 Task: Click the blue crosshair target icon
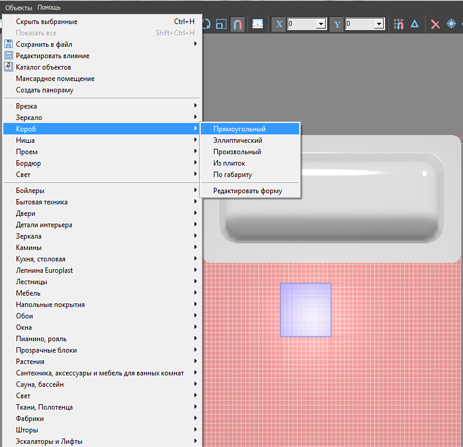pos(451,24)
